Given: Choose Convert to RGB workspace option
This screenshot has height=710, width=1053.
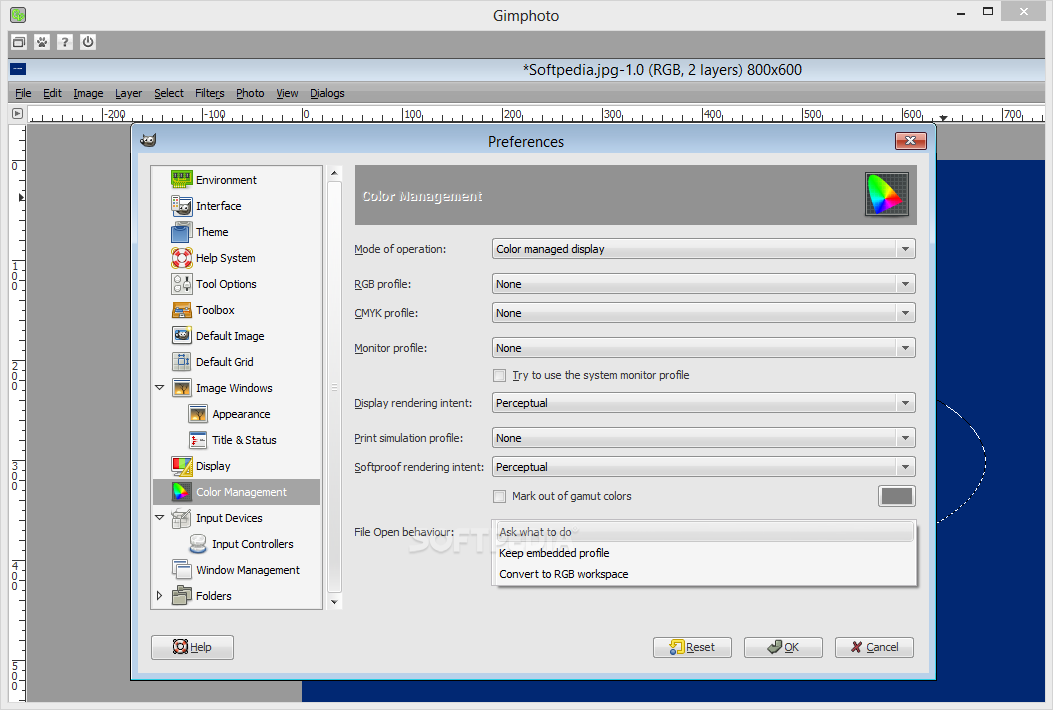Looking at the screenshot, I should click(x=704, y=574).
